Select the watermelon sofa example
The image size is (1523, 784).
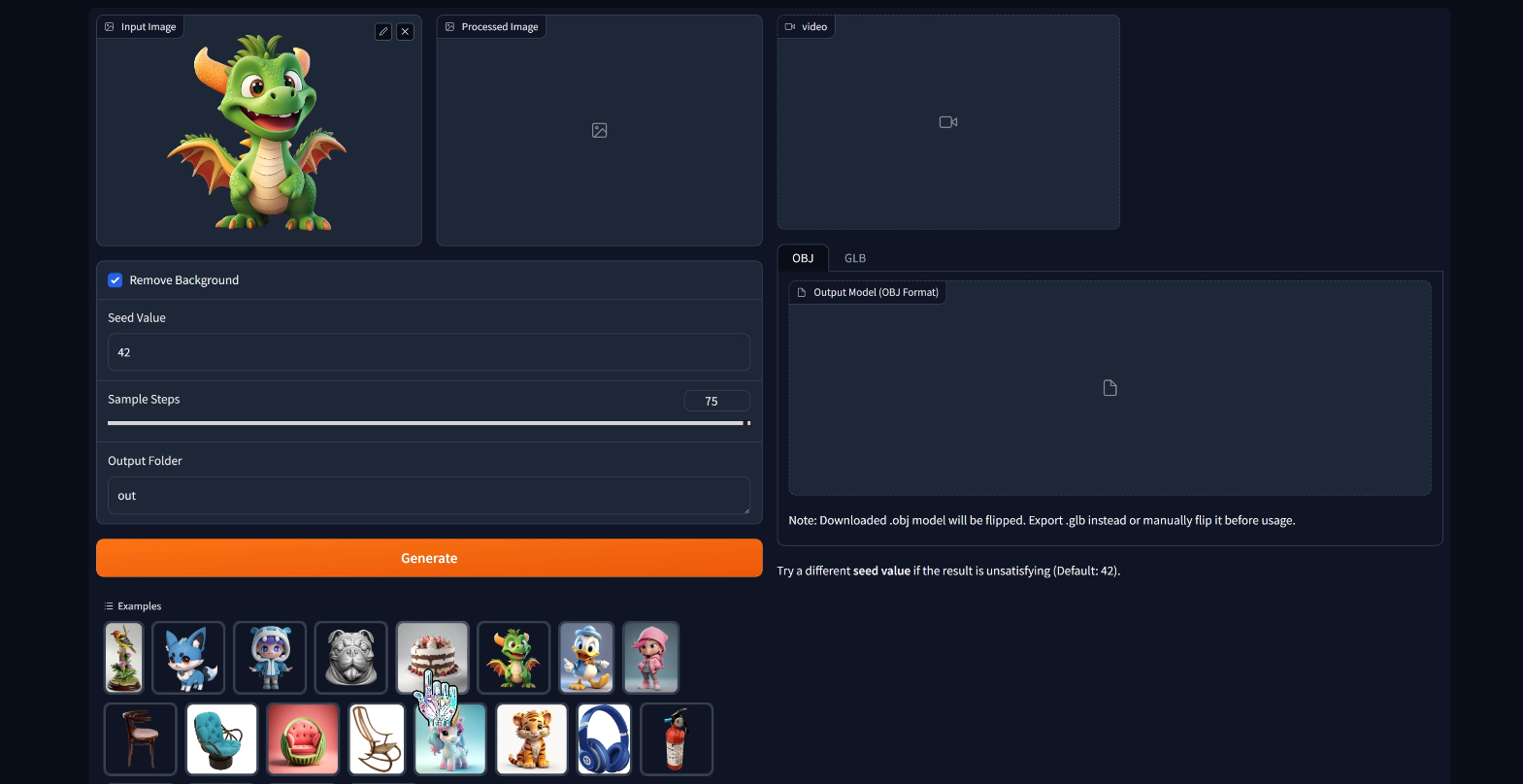(303, 739)
